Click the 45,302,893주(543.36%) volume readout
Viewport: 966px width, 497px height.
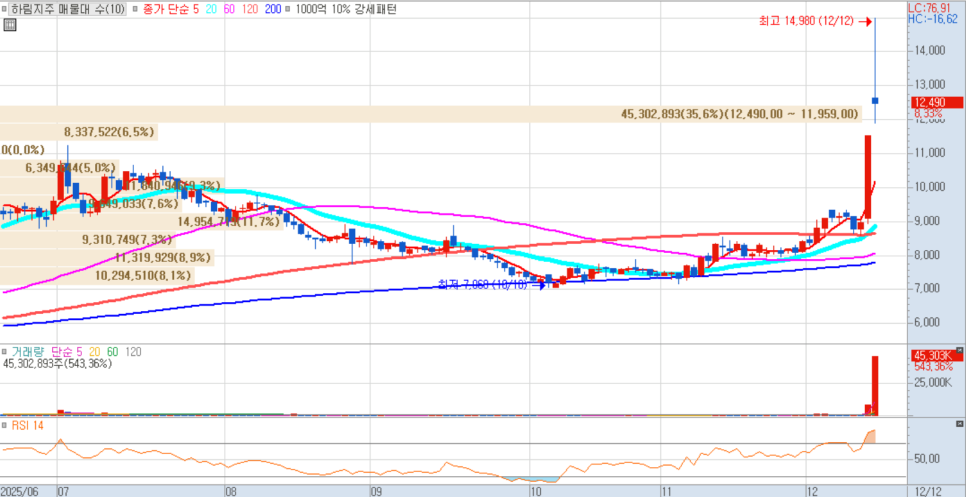[x=57, y=364]
